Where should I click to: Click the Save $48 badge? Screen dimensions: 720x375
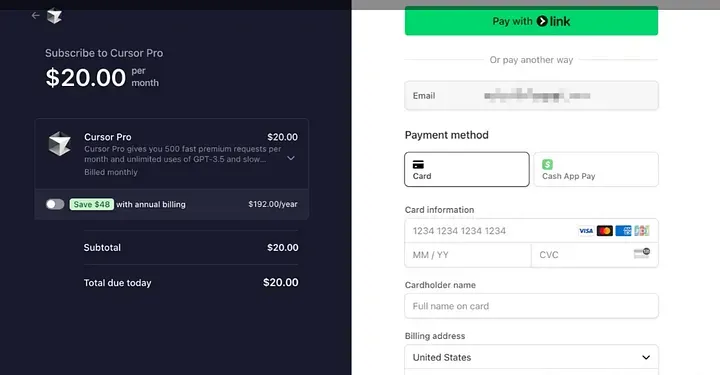click(91, 204)
